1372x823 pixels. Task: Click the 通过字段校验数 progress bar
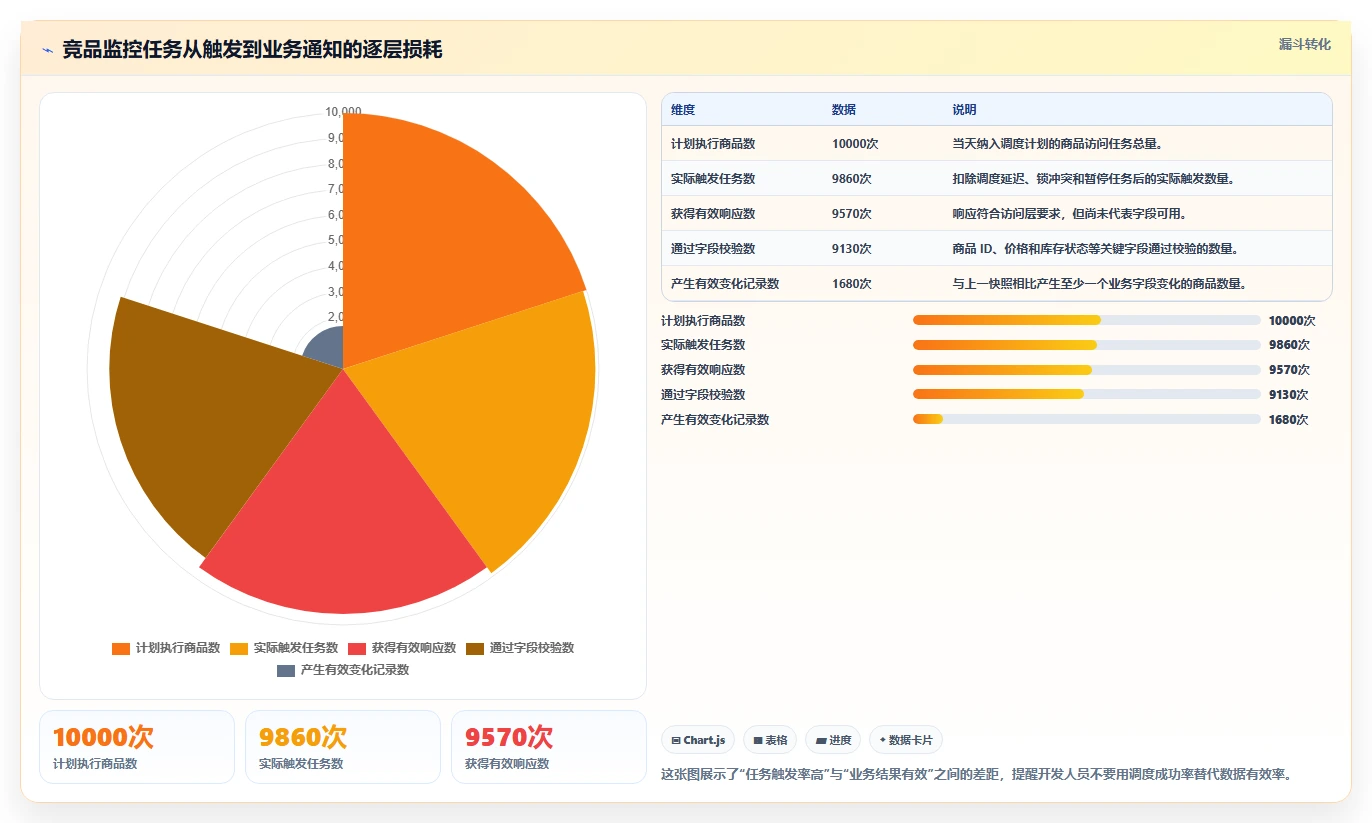point(1086,395)
